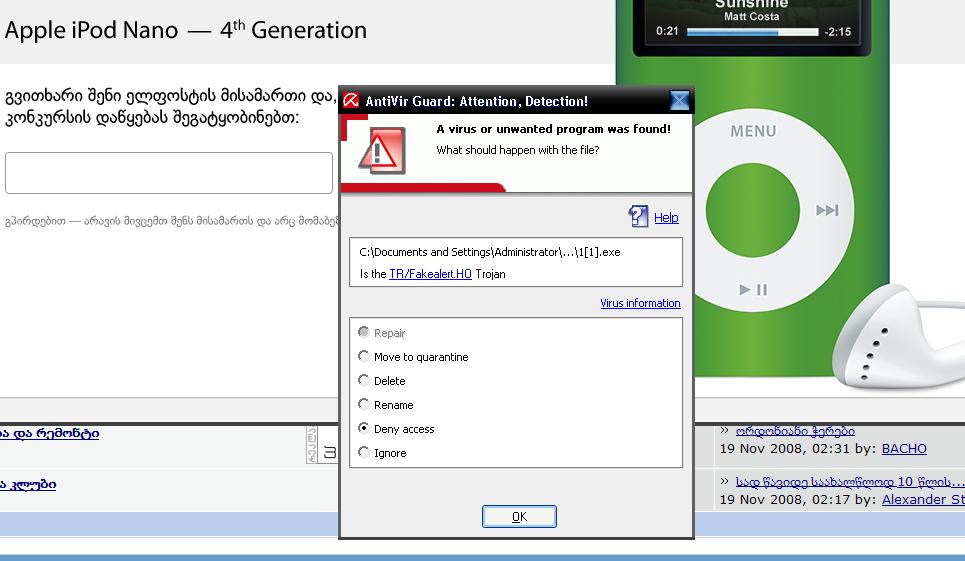Click the Matt Costa artist name
The width and height of the screenshot is (965, 561).
pyautogui.click(x=751, y=17)
